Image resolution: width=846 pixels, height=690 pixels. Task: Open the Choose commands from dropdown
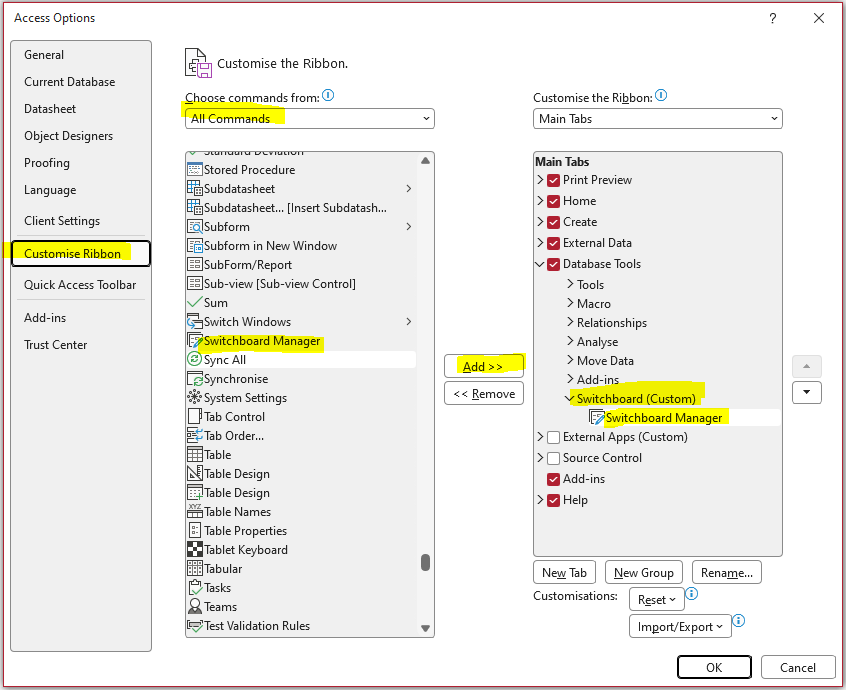310,119
